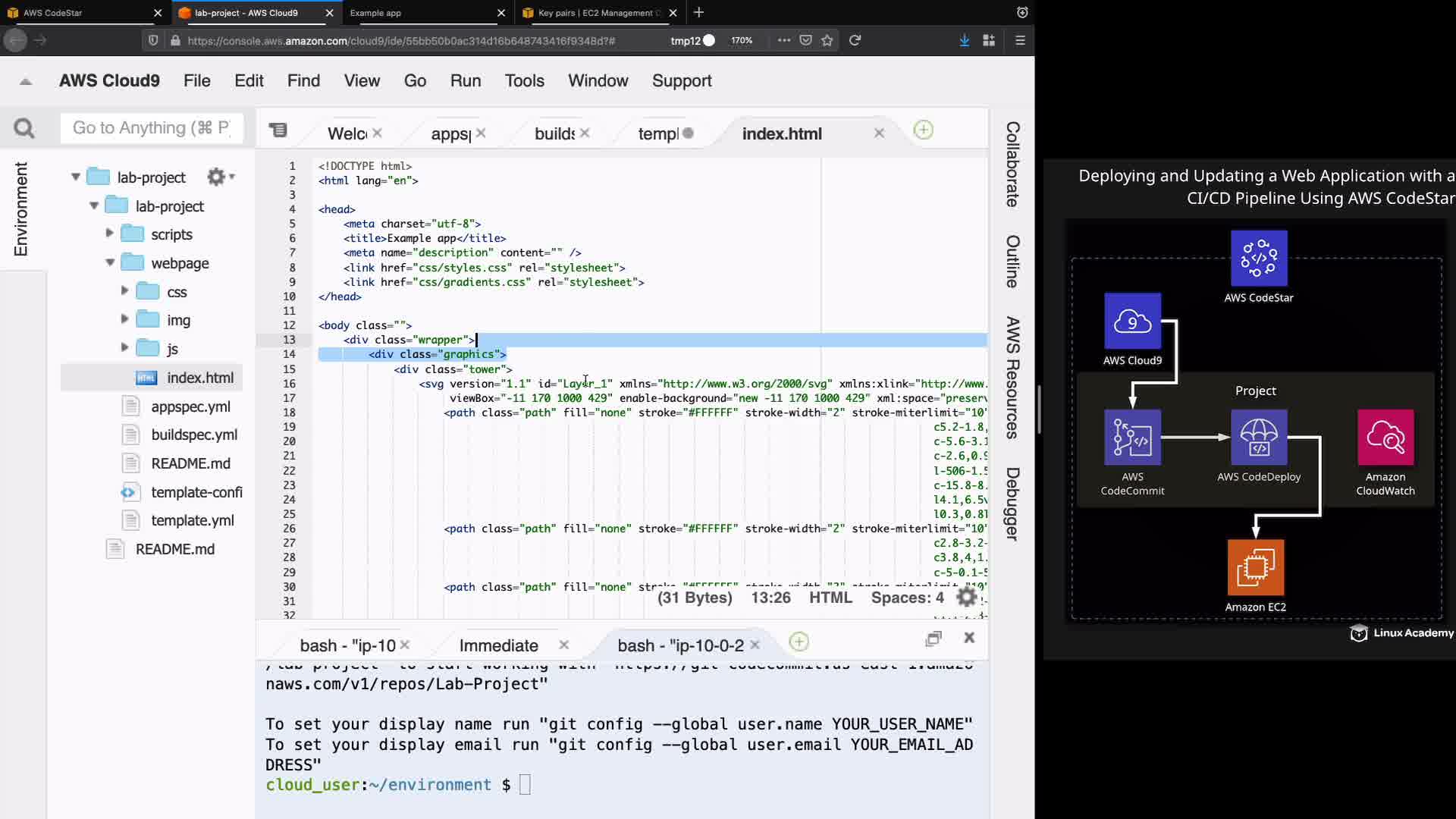Viewport: 1456px width, 819px height.
Task: Open the lab-project settings gear
Action: [x=216, y=177]
